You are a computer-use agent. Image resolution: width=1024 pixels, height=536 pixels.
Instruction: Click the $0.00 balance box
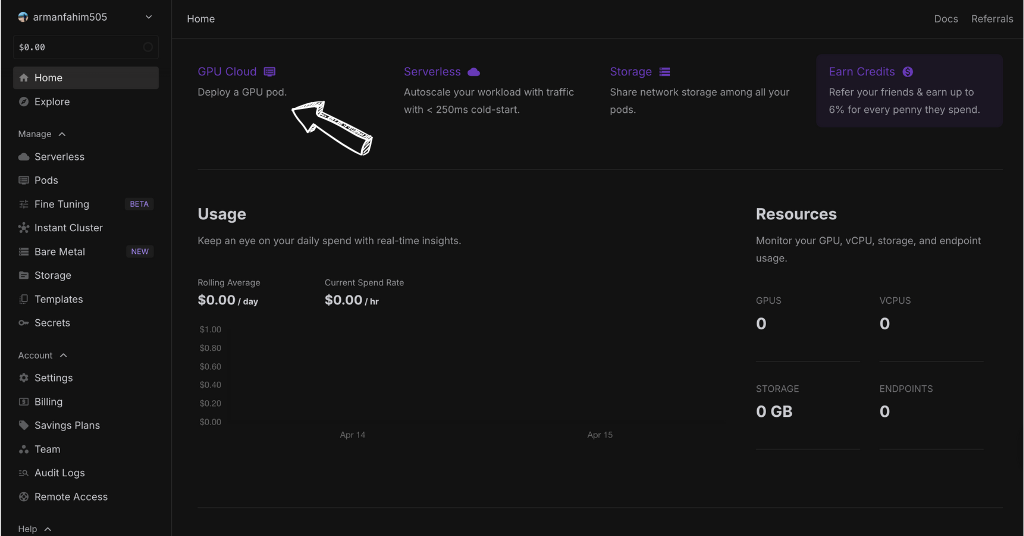[85, 47]
